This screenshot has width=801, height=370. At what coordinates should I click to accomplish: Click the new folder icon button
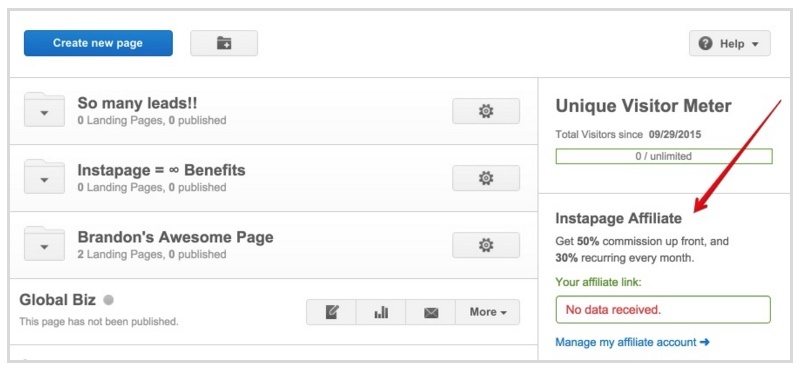[x=224, y=43]
